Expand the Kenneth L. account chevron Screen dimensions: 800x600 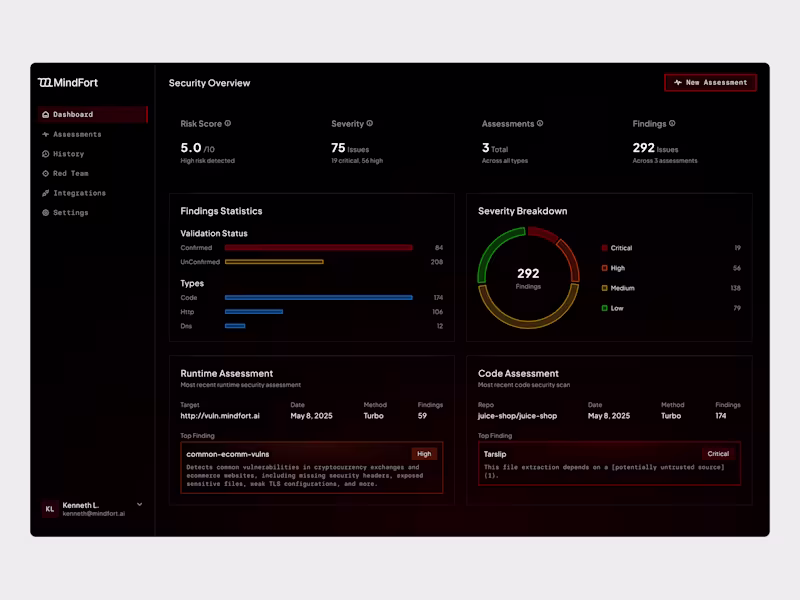(x=139, y=505)
